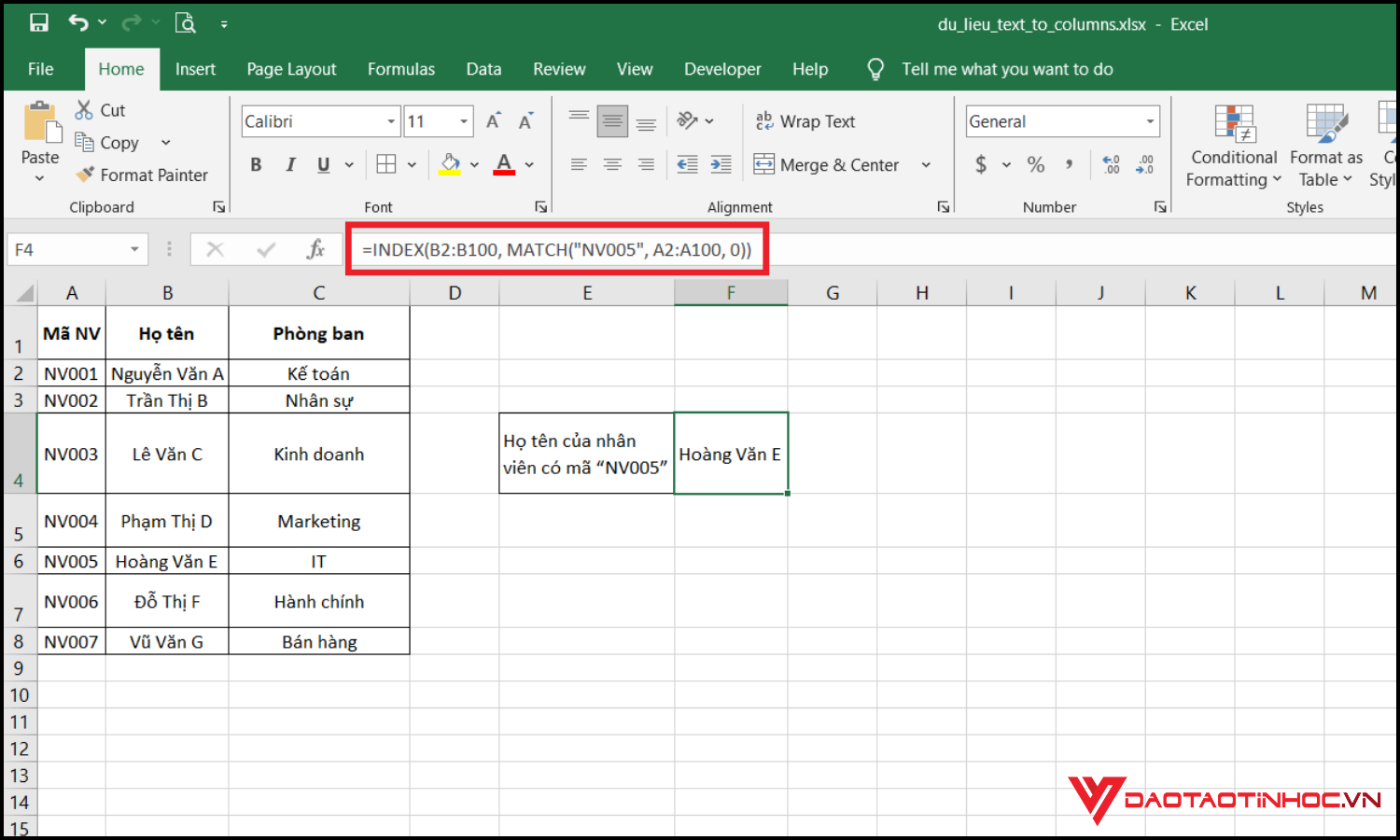This screenshot has height=840, width=1400.
Task: Select the Data ribbon tab
Action: pos(483,69)
